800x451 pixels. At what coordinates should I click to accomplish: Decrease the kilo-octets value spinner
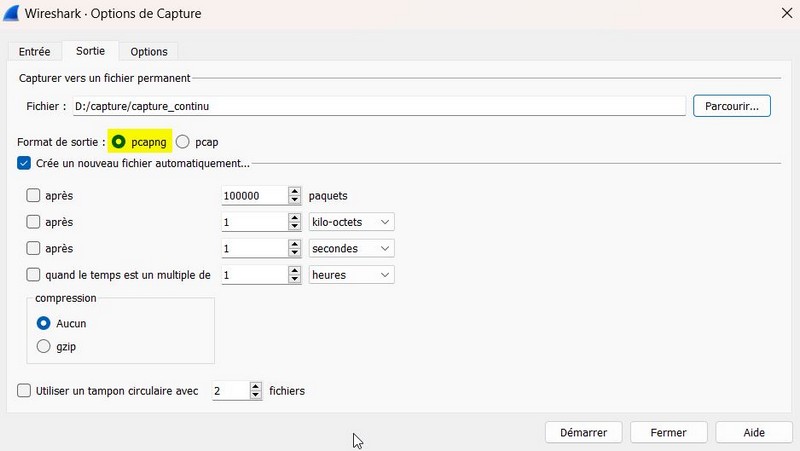coord(294,226)
